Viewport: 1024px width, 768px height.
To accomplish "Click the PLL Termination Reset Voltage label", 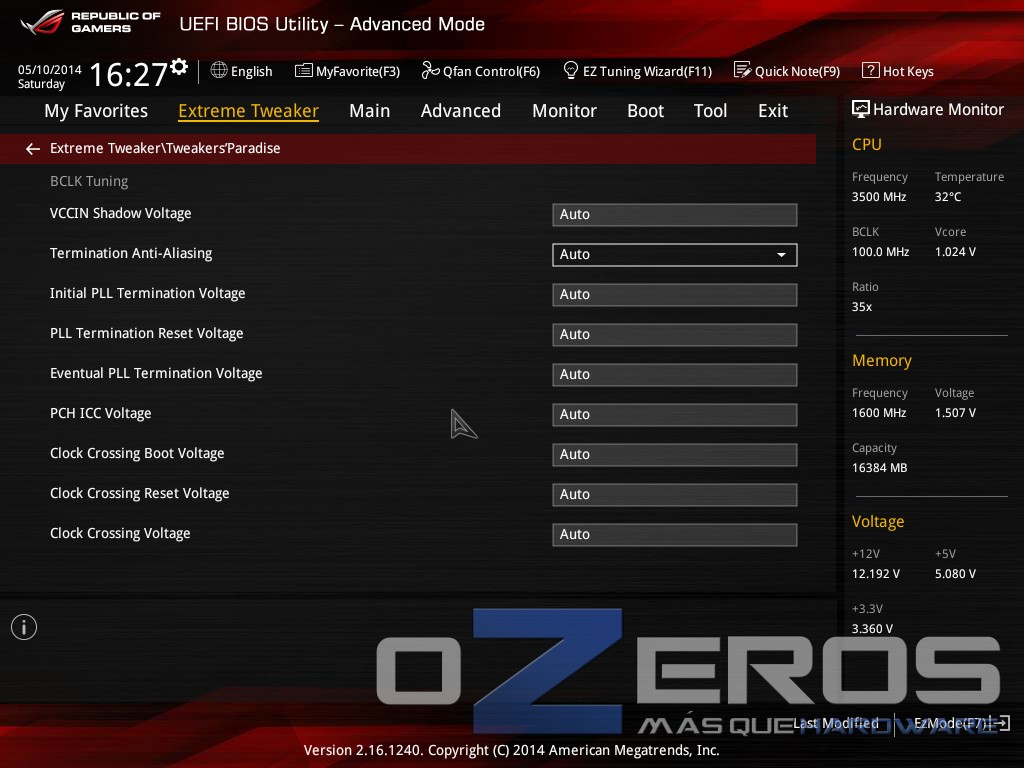I will click(147, 333).
